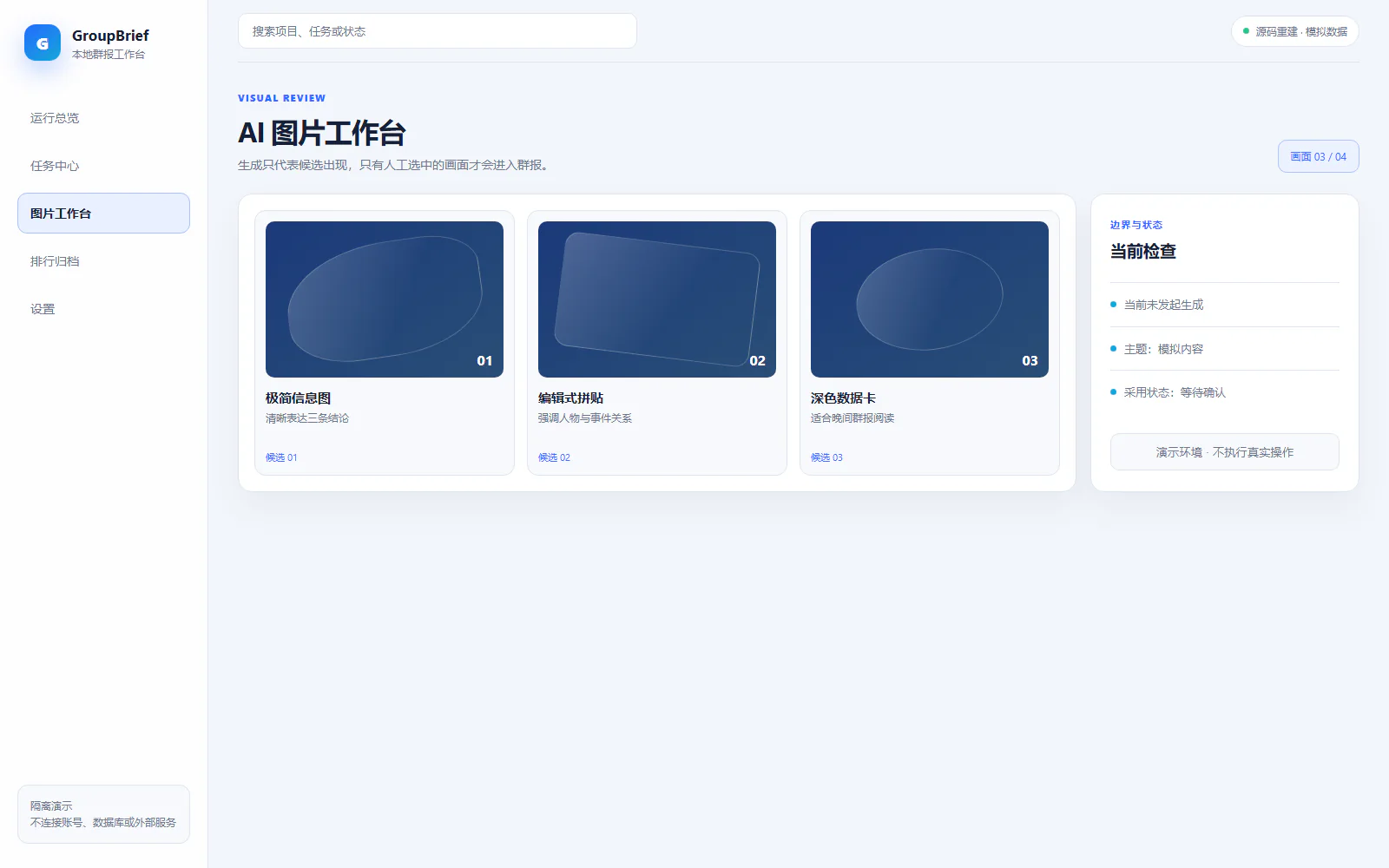The image size is (1389, 868).
Task: Select candidate image thumbnail 02
Action: point(657,299)
